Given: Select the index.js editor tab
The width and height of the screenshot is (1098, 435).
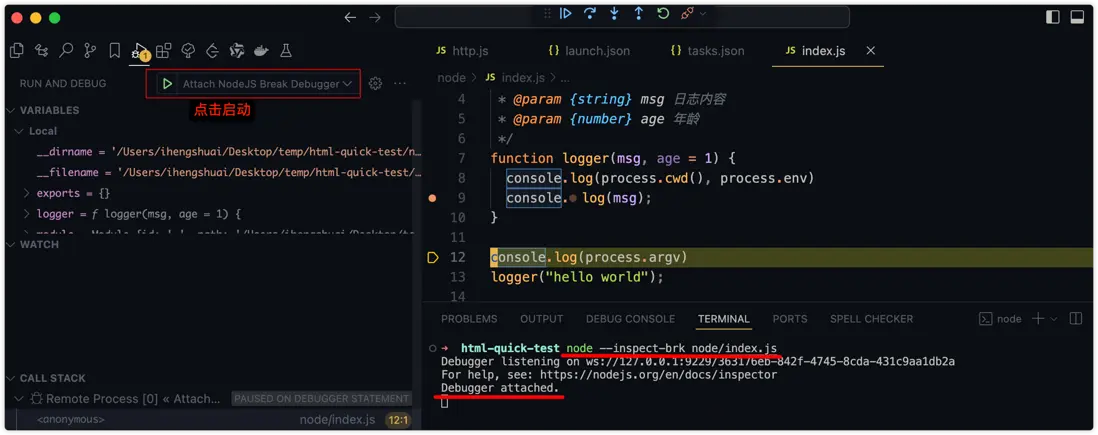Looking at the screenshot, I should tap(815, 51).
